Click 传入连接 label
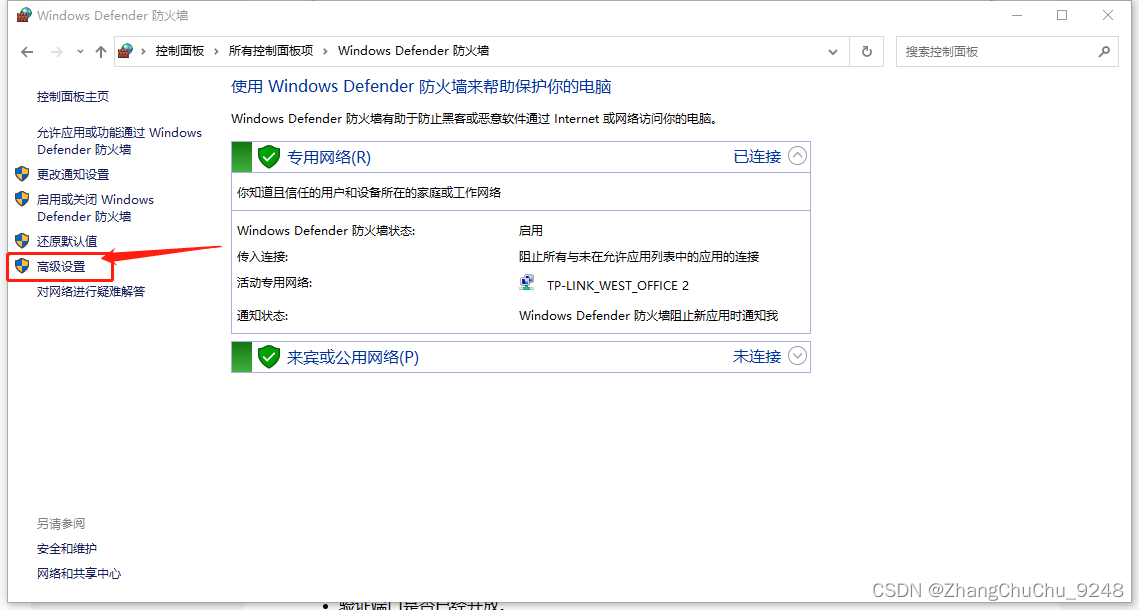The image size is (1139, 610). click(263, 257)
